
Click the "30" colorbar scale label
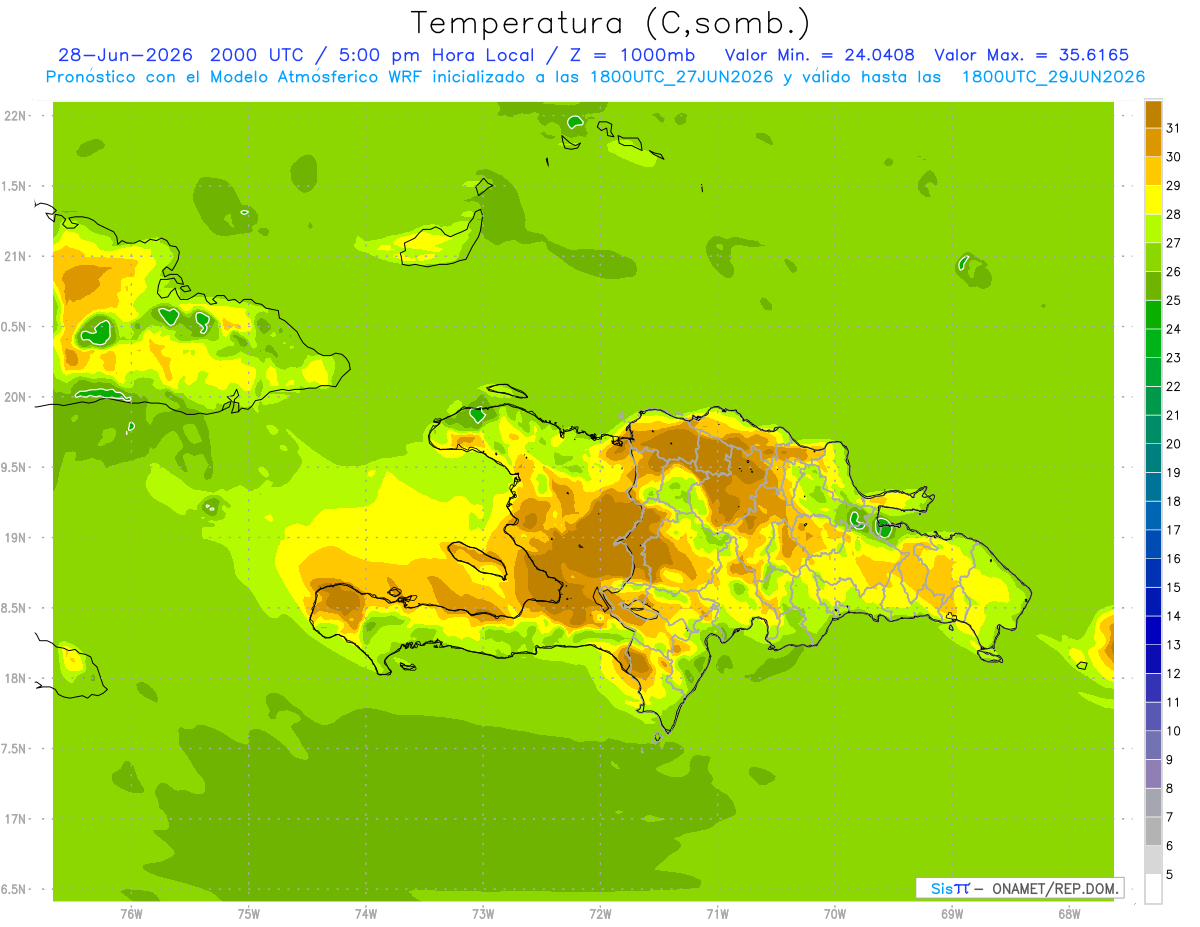click(x=1174, y=157)
